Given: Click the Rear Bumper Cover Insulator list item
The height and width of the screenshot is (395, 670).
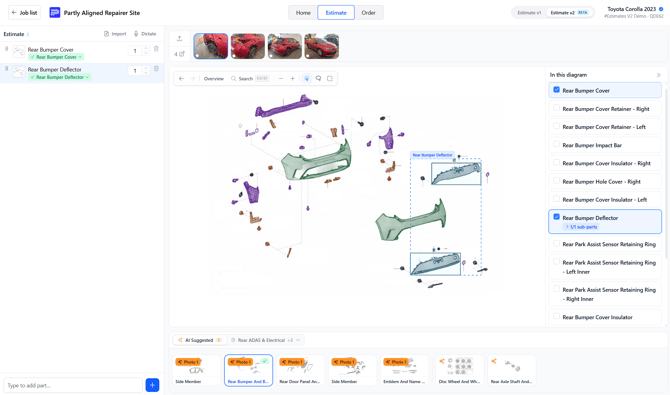Looking at the screenshot, I should tap(605, 317).
